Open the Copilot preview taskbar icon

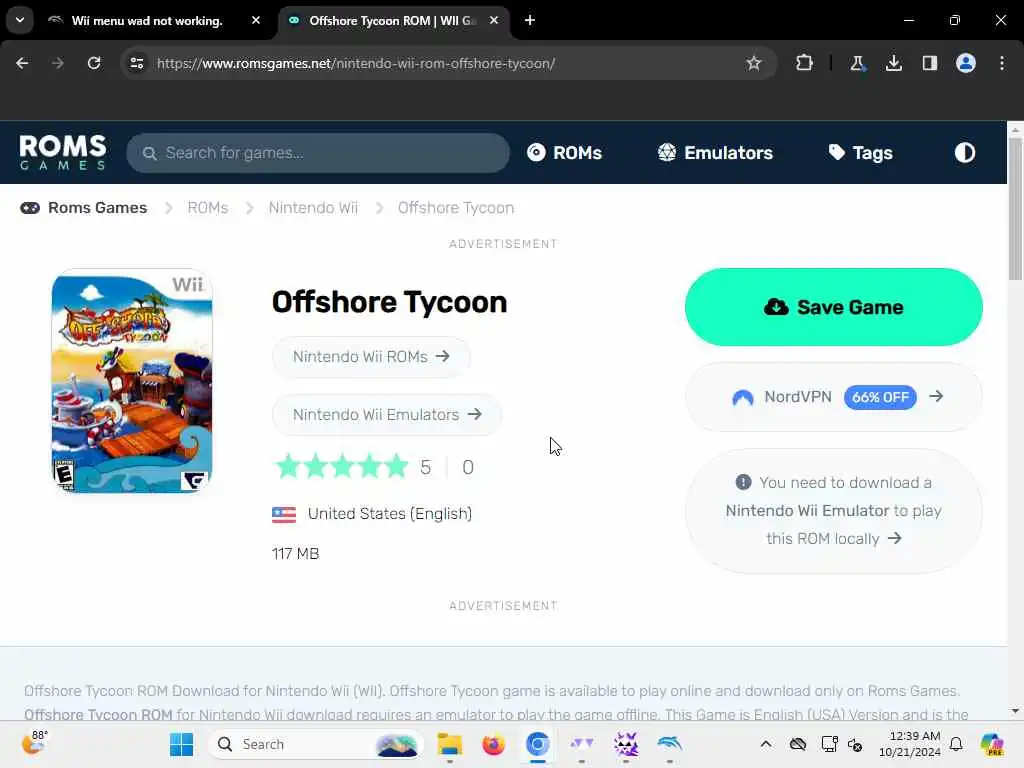pyautogui.click(x=992, y=744)
